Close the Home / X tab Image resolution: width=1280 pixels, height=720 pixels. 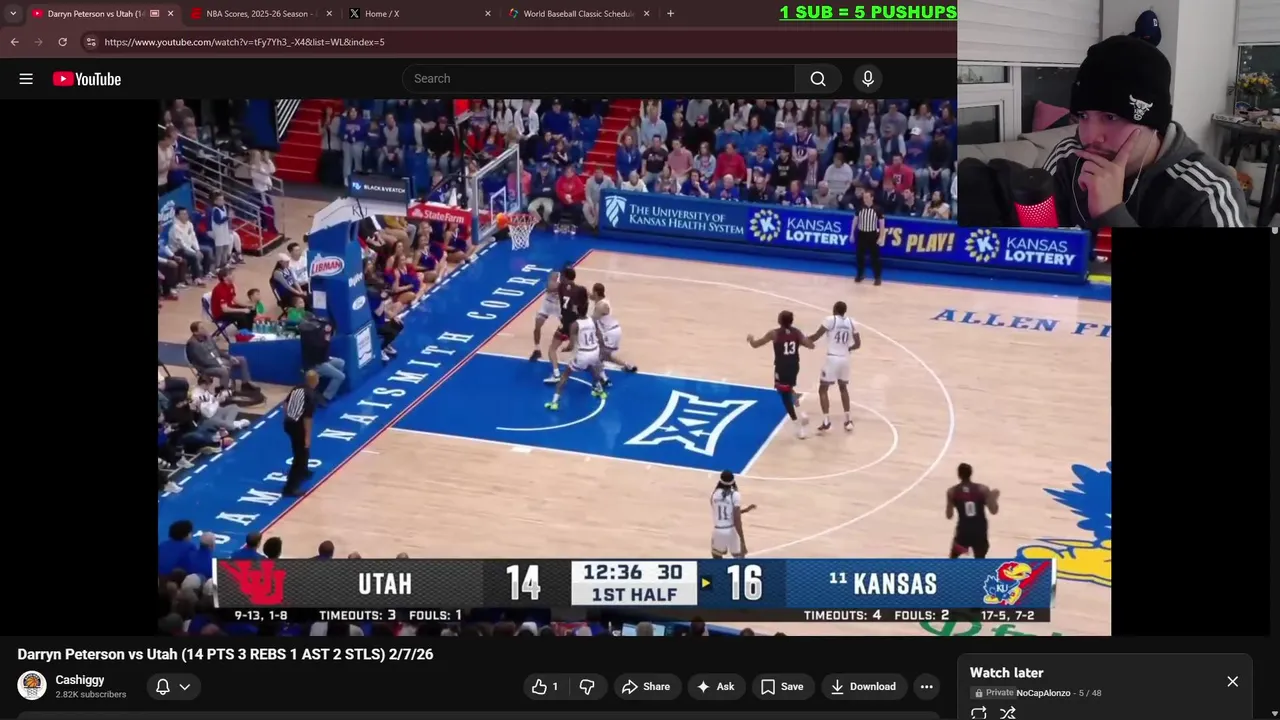pos(488,14)
